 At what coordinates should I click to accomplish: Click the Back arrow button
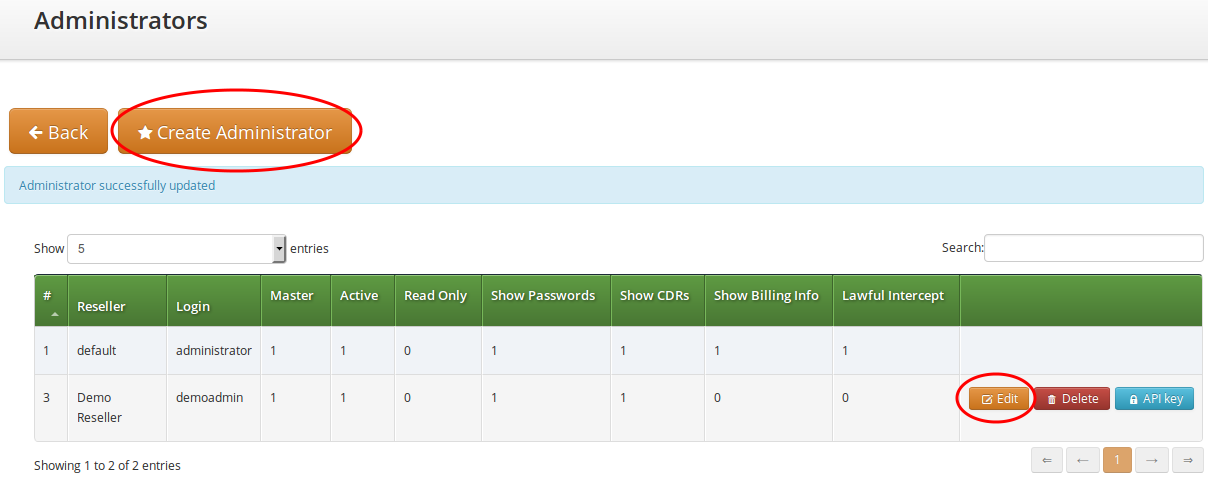(x=58, y=132)
